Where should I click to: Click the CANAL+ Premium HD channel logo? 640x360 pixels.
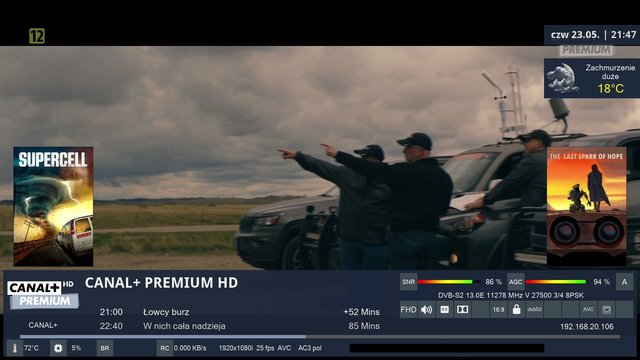coord(42,294)
